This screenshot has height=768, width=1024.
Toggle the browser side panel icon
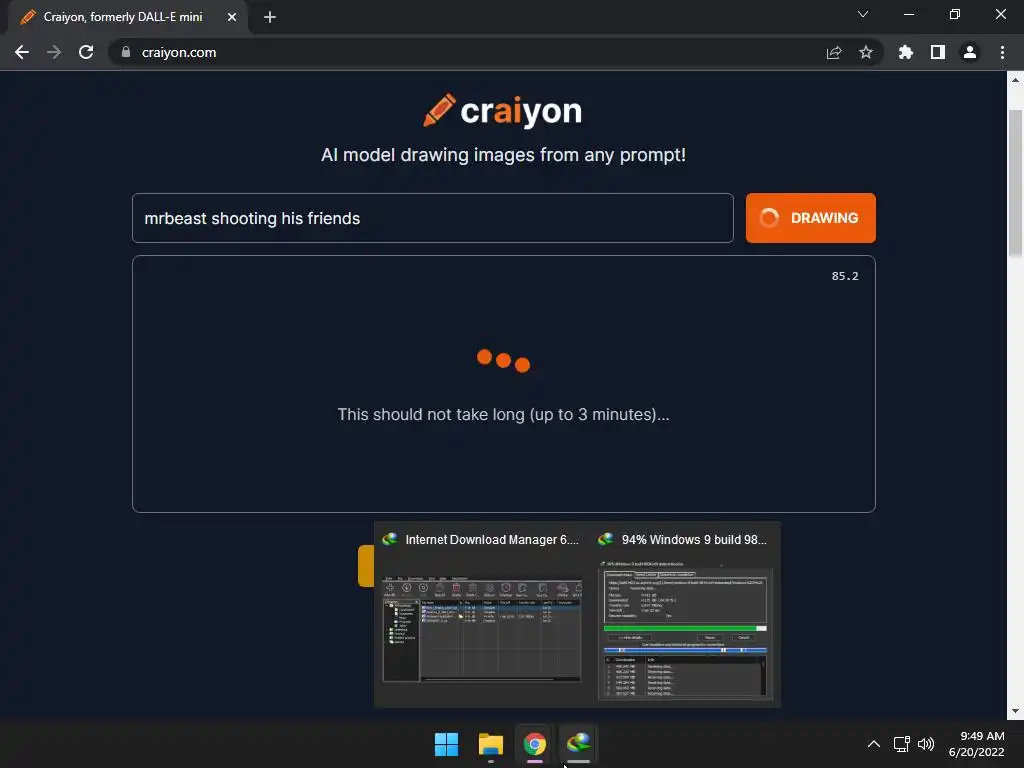click(938, 52)
